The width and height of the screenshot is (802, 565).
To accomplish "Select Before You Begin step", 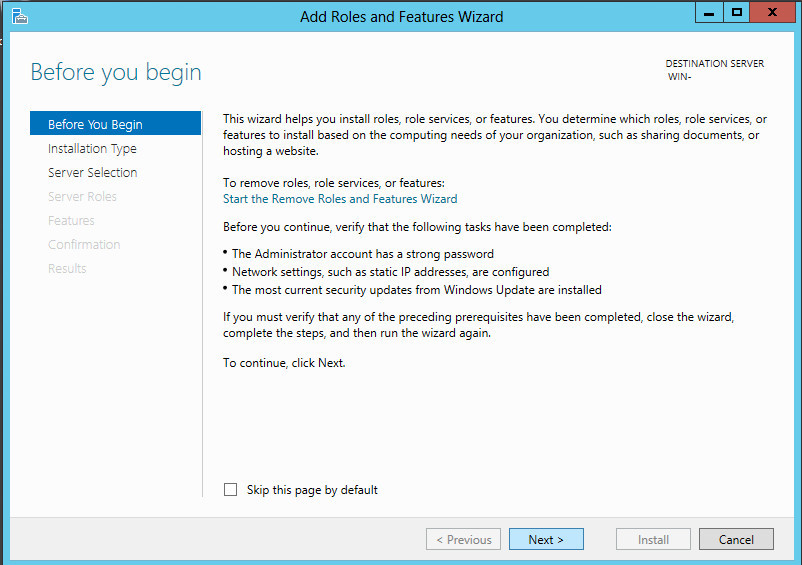I will [x=116, y=124].
